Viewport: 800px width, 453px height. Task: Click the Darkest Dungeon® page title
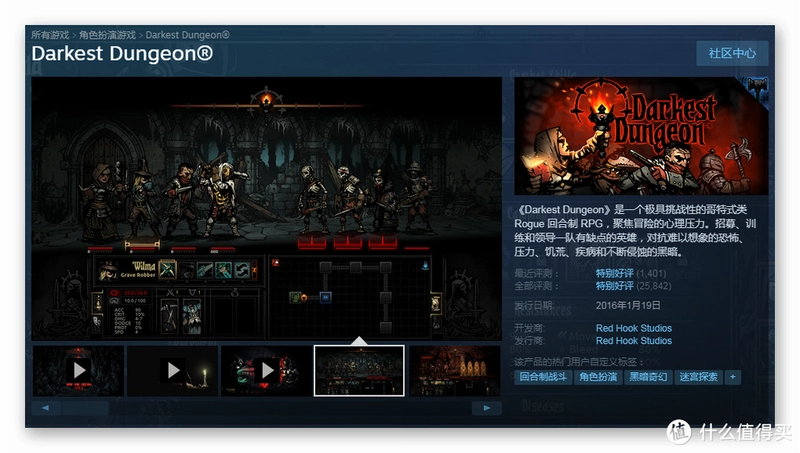pyautogui.click(x=122, y=54)
